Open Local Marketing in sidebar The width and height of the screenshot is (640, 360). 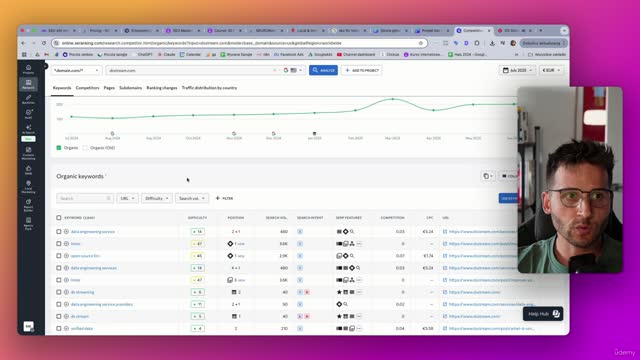[x=28, y=187]
